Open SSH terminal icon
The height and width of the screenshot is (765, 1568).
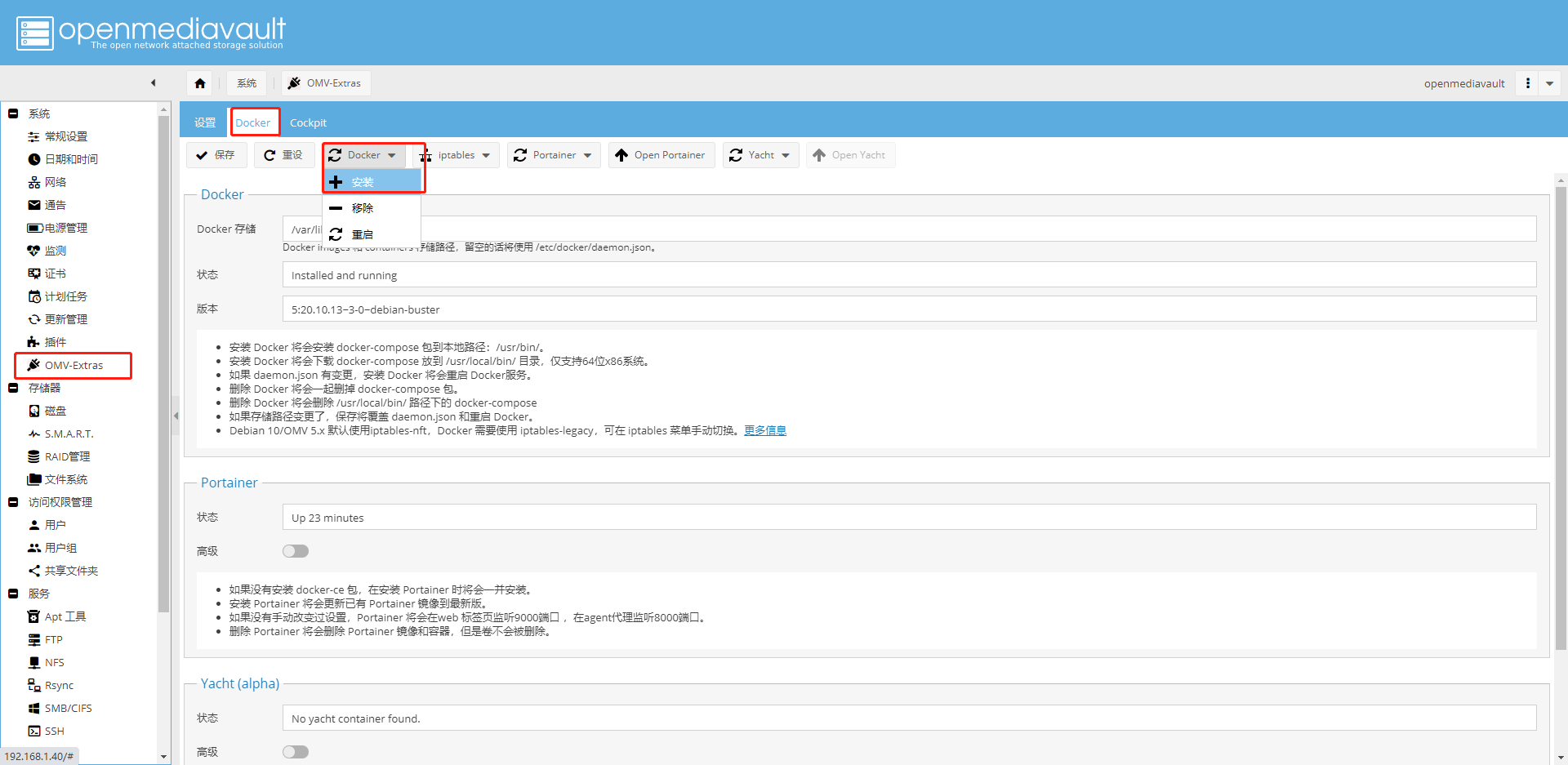coord(34,731)
